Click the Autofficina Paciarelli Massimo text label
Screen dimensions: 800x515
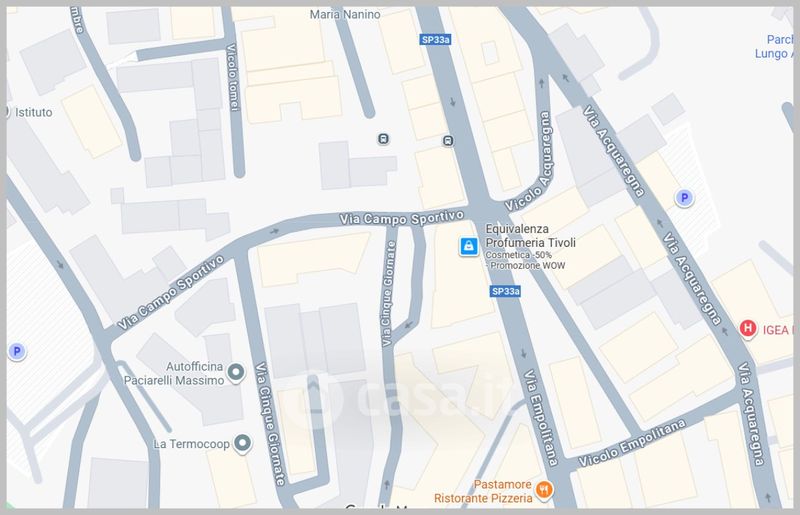coord(181,373)
